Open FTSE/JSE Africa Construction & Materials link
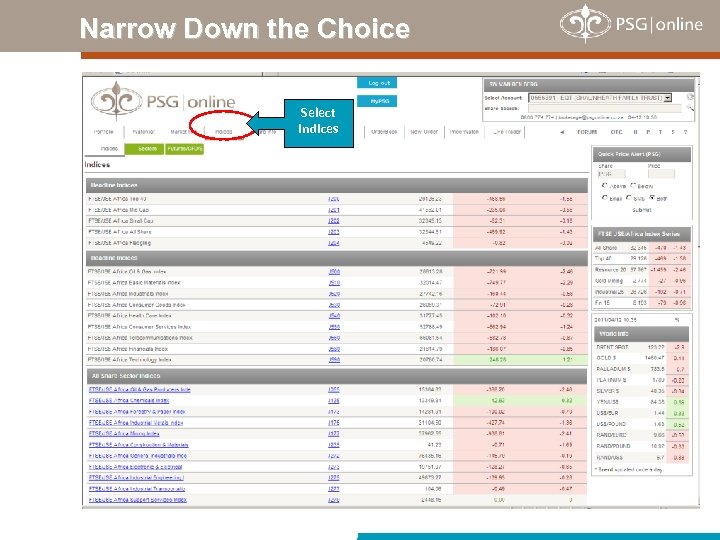The height and width of the screenshot is (540, 720). (x=138, y=445)
